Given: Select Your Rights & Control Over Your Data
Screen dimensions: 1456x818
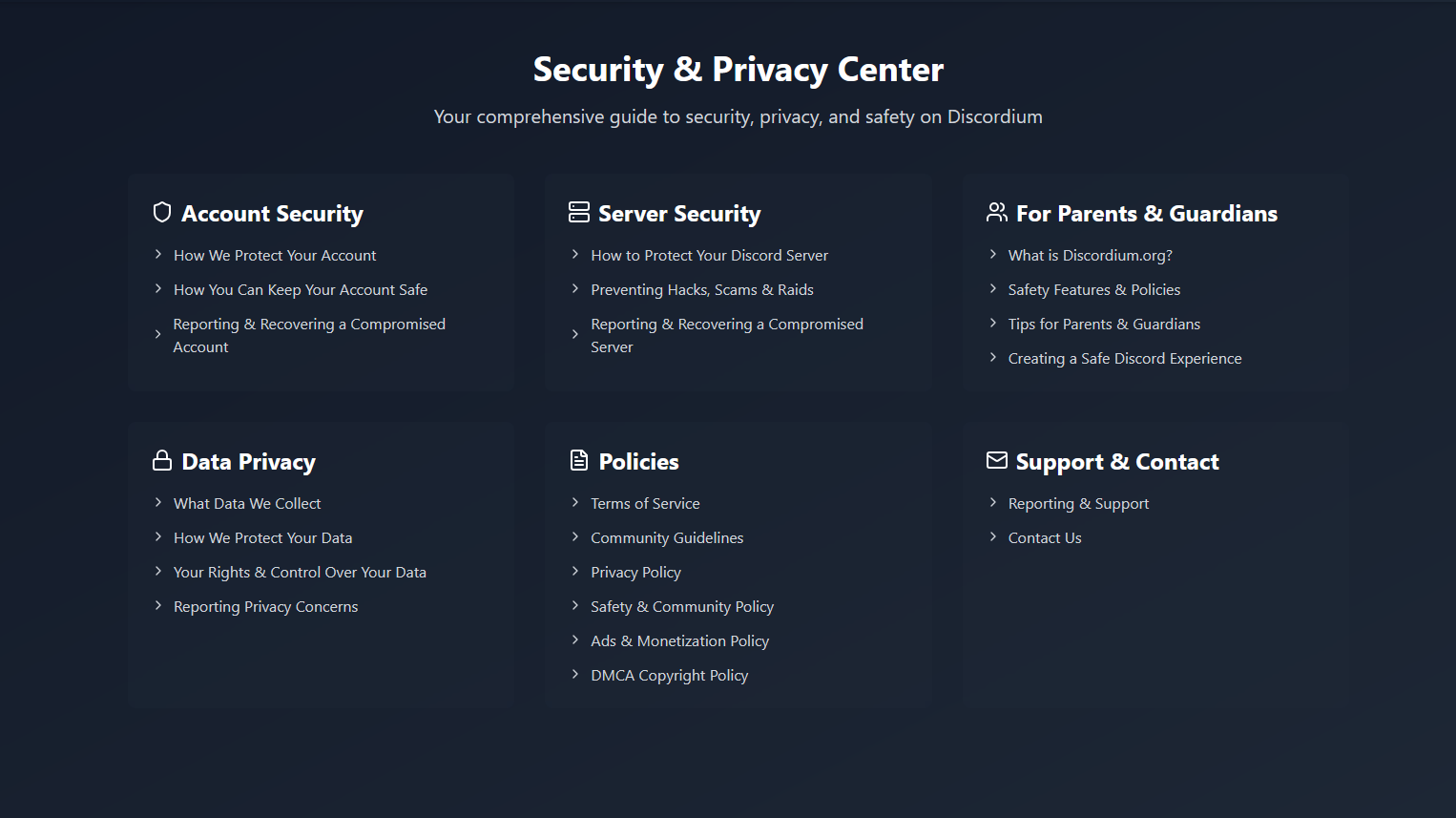Looking at the screenshot, I should (300, 573).
